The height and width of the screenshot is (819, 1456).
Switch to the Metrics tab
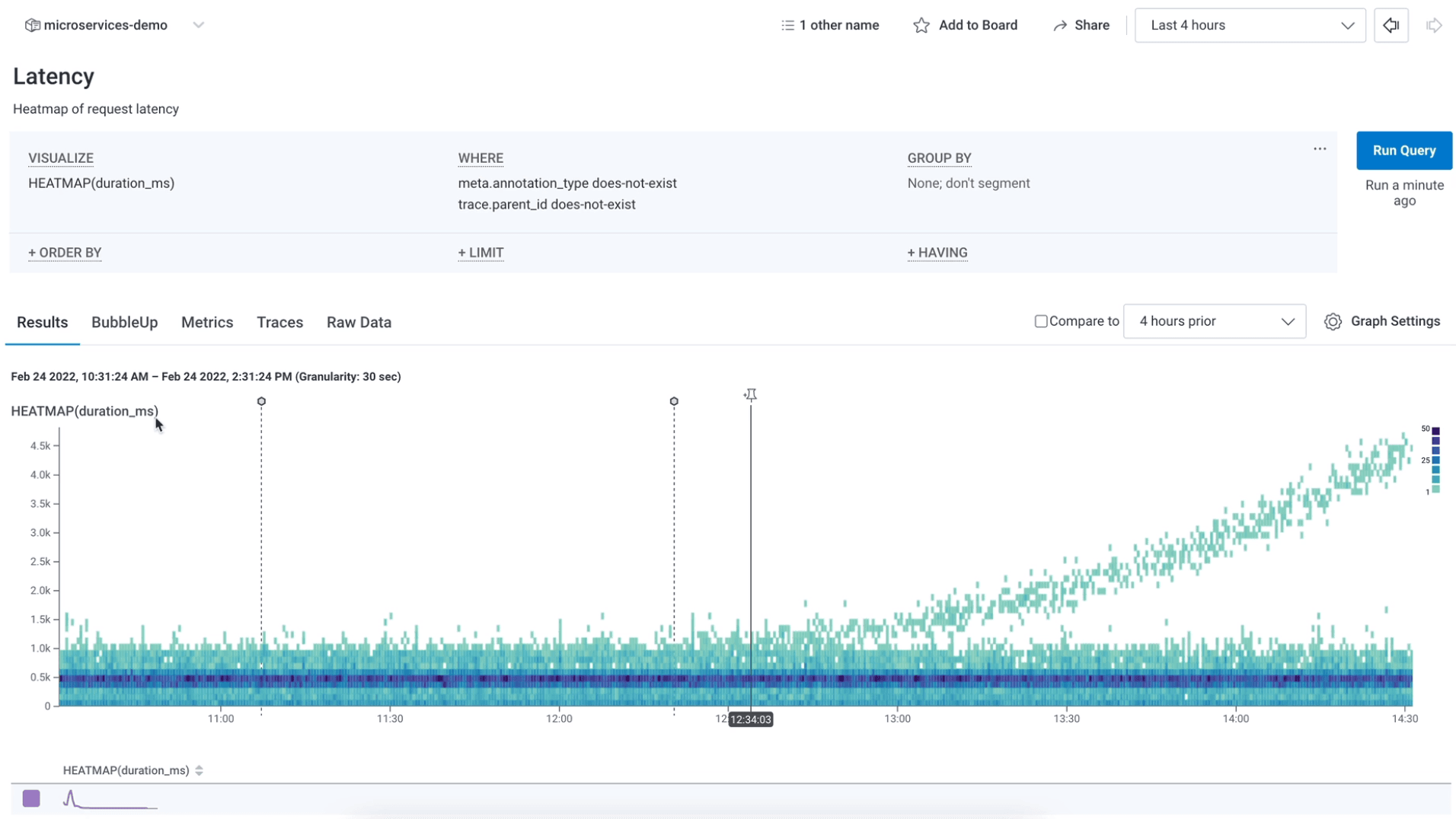coord(207,323)
